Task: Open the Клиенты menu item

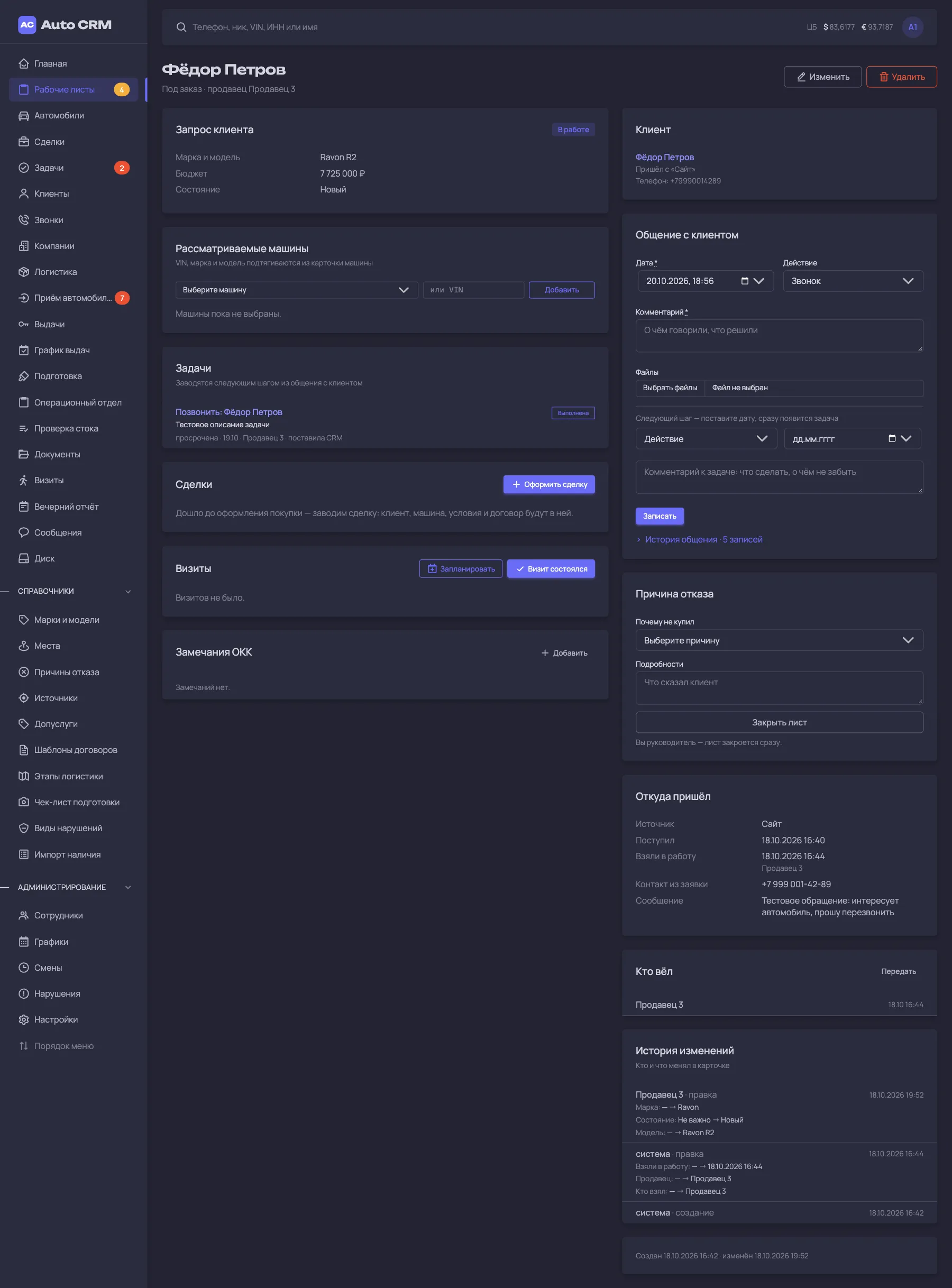Action: coord(73,194)
